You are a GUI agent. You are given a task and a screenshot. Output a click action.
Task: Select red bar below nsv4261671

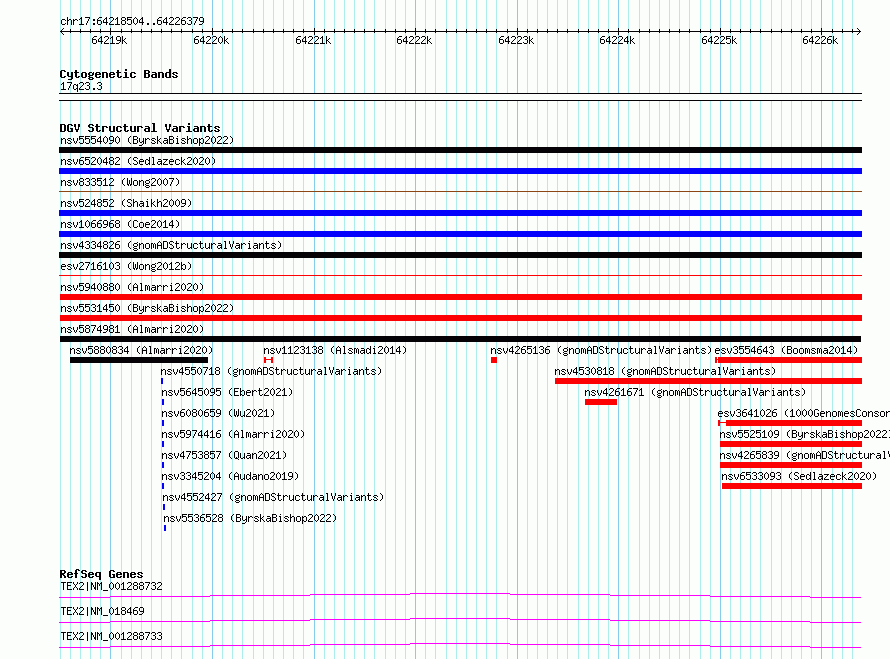coord(601,402)
